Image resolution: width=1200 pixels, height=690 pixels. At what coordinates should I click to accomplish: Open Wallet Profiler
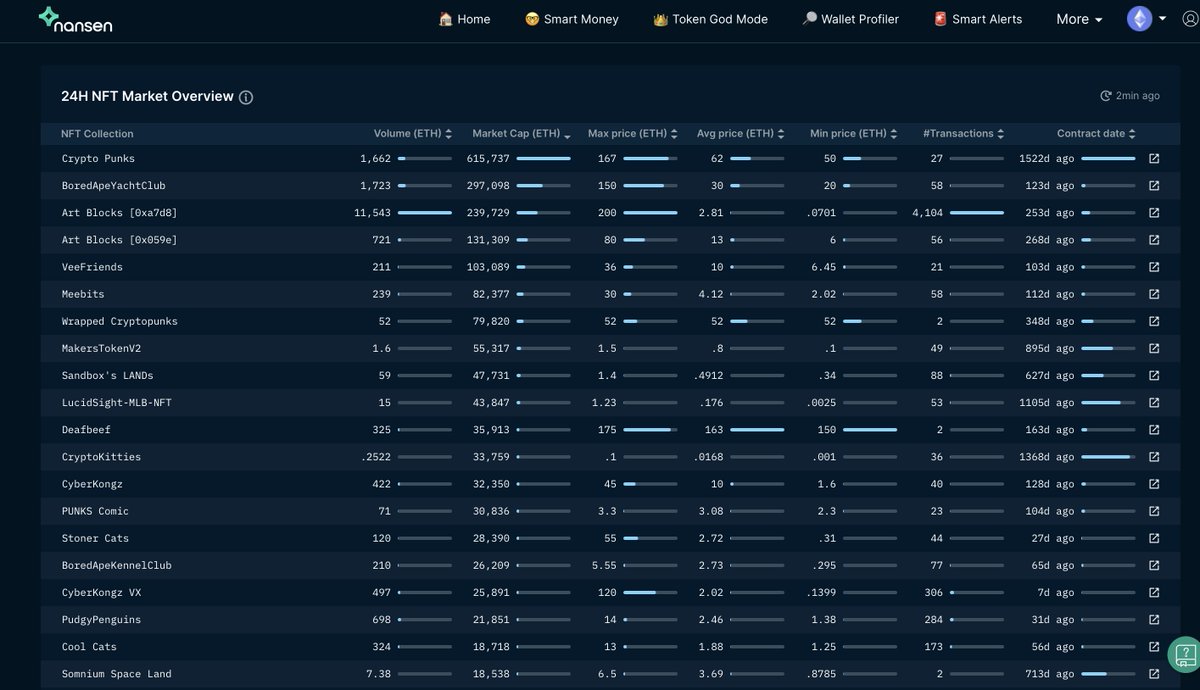pyautogui.click(x=851, y=19)
